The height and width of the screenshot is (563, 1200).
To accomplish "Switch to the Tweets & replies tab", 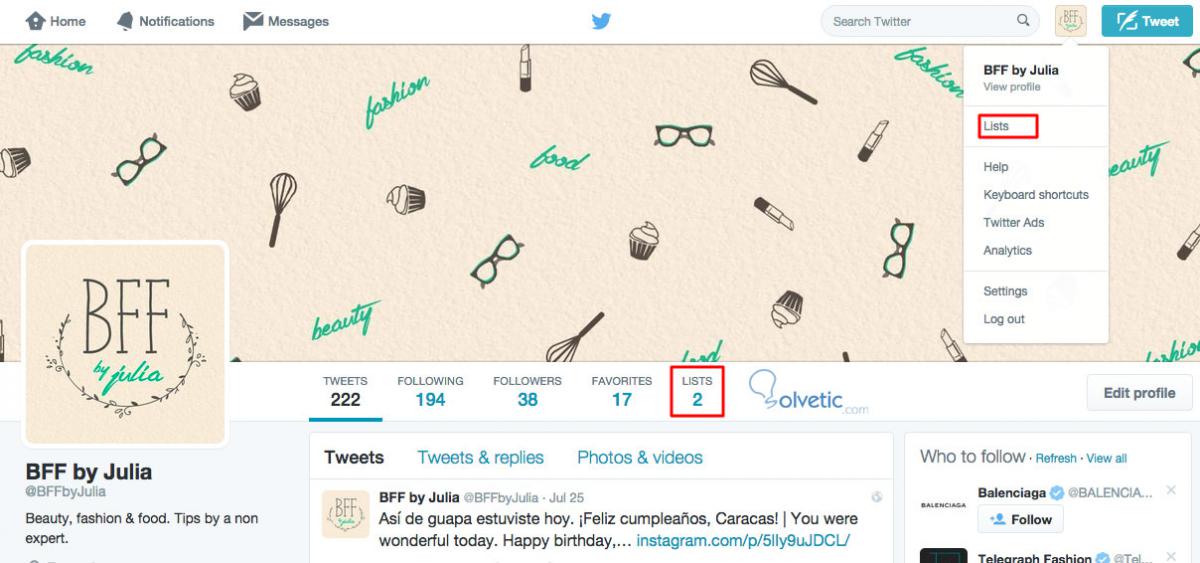I will [x=480, y=457].
